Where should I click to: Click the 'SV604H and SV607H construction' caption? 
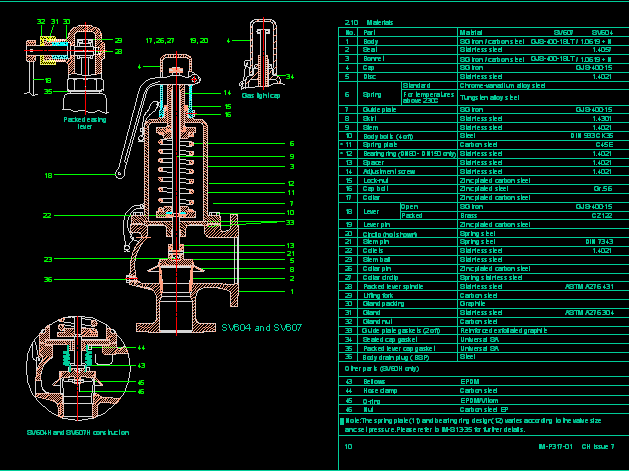pyautogui.click(x=78, y=432)
